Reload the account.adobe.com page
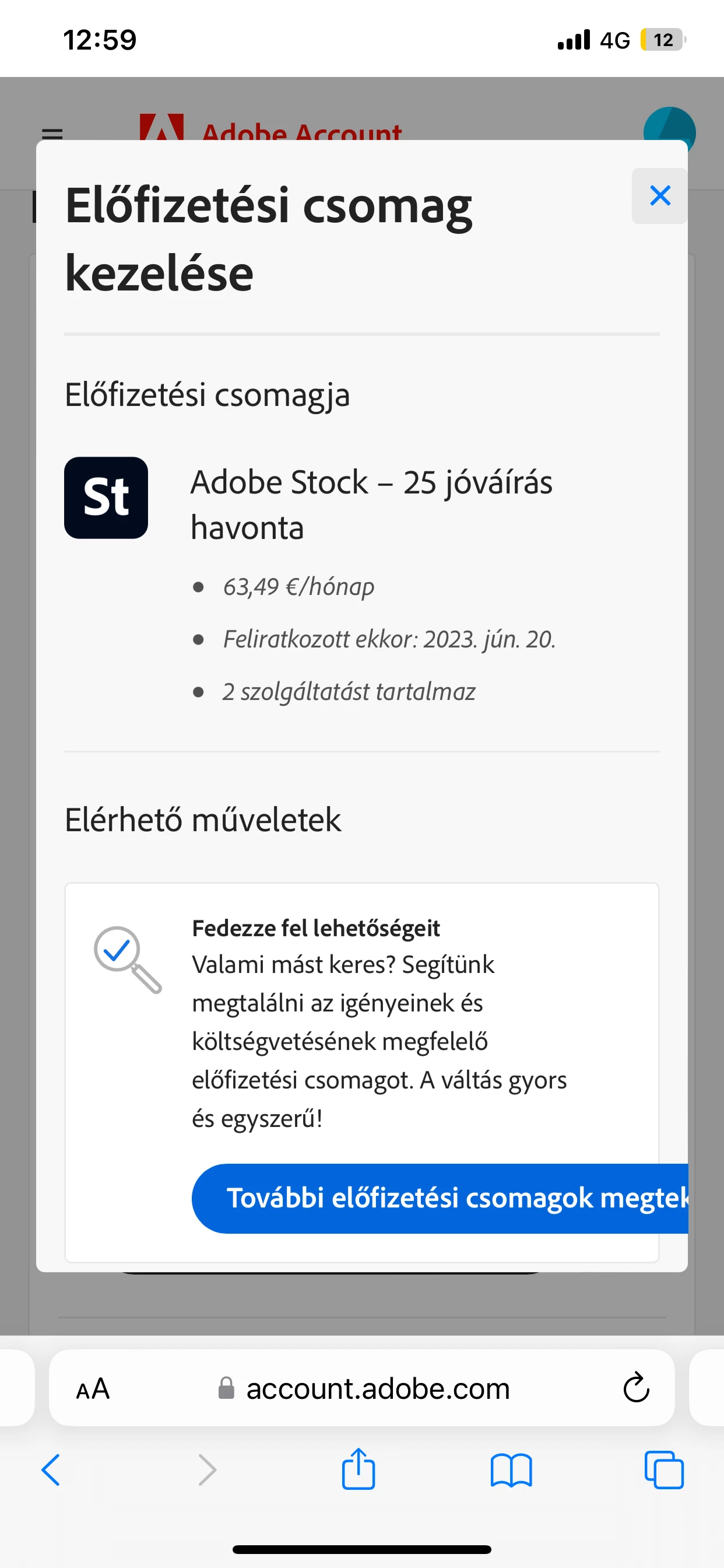Screen dimensions: 724x1568 pos(636,1388)
